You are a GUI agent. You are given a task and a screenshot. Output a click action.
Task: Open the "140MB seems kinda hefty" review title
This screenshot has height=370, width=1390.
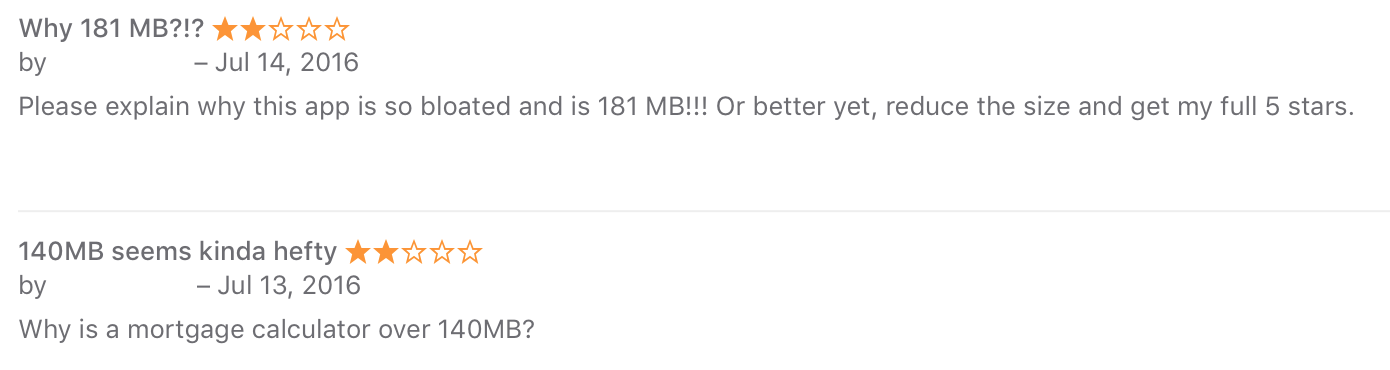(x=178, y=252)
